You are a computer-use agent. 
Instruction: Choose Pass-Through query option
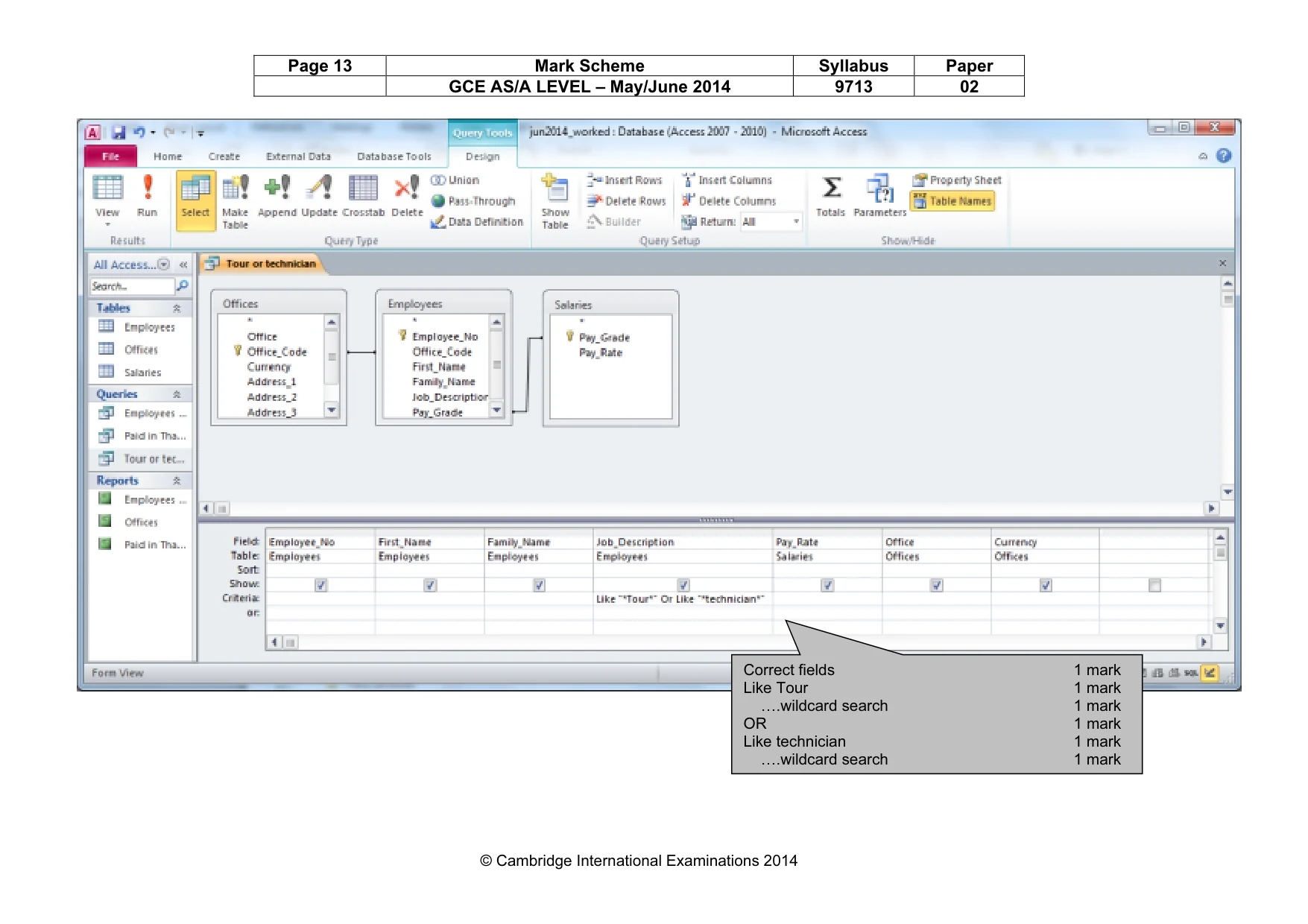473,201
